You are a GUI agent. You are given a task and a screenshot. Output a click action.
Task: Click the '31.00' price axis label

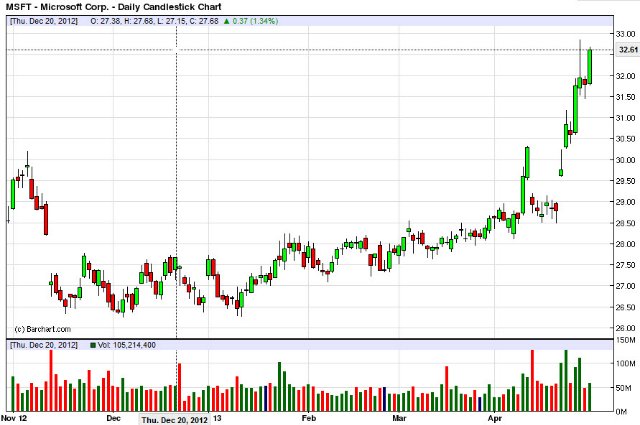point(625,118)
